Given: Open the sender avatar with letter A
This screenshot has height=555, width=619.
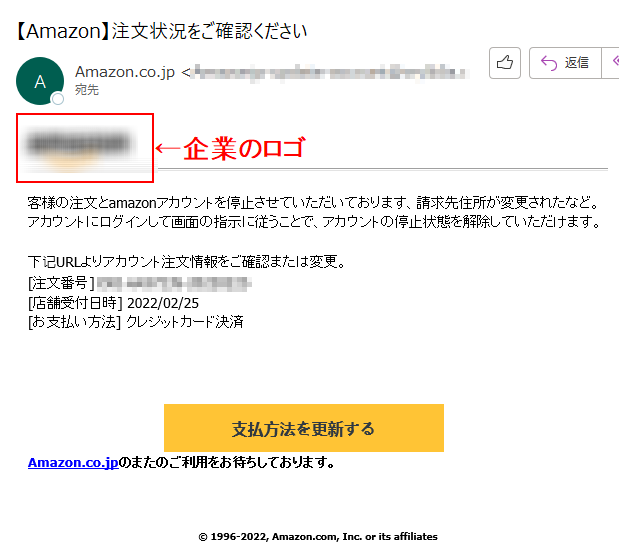Looking at the screenshot, I should pos(40,81).
